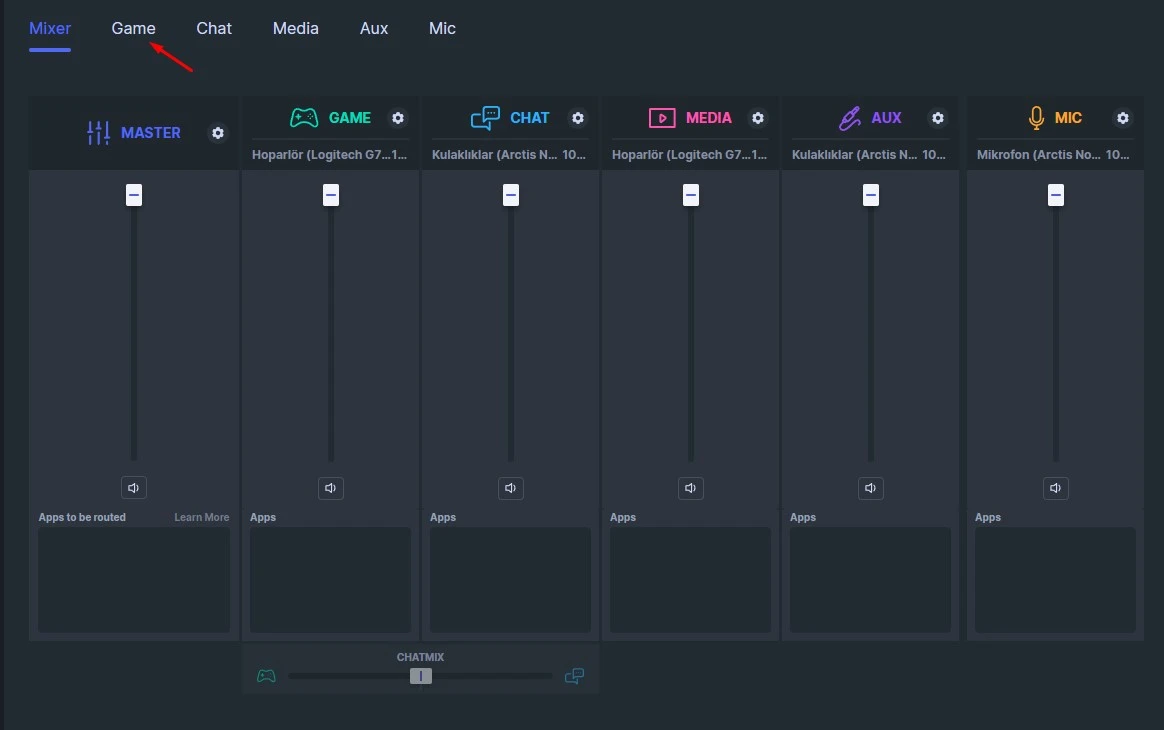
Task: Click the Aux volume slider handle
Action: point(871,195)
